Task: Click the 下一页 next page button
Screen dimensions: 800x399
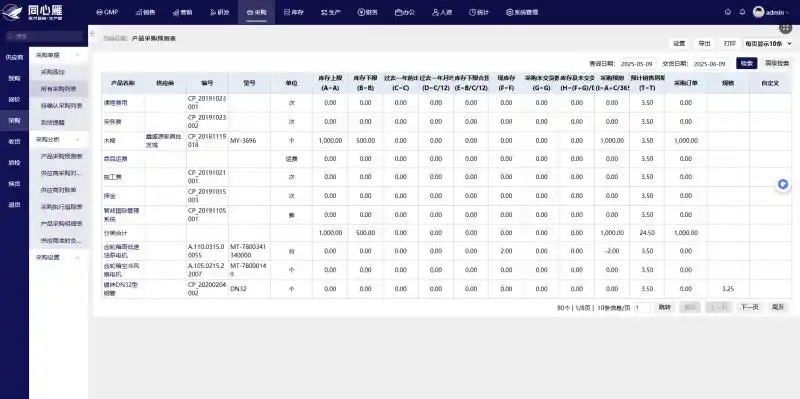Action: (749, 308)
